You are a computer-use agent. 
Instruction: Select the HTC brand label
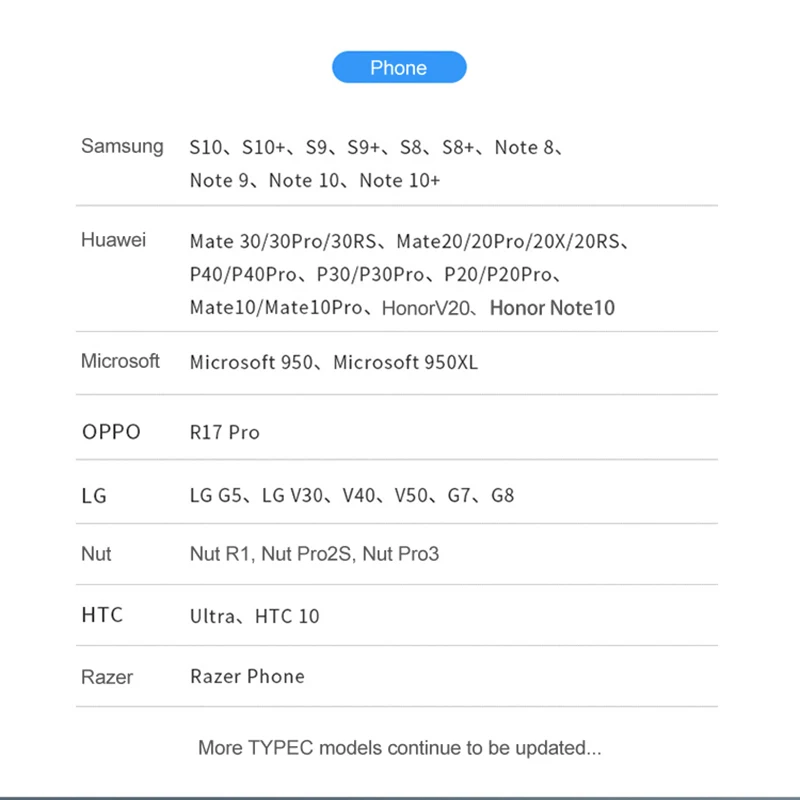click(x=102, y=615)
